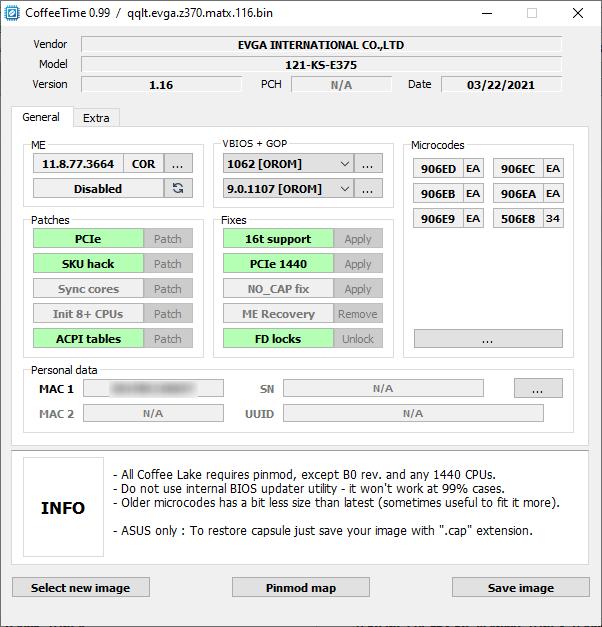Click the UUID N/A field
Viewport: 602px width, 627px height.
tap(413, 413)
